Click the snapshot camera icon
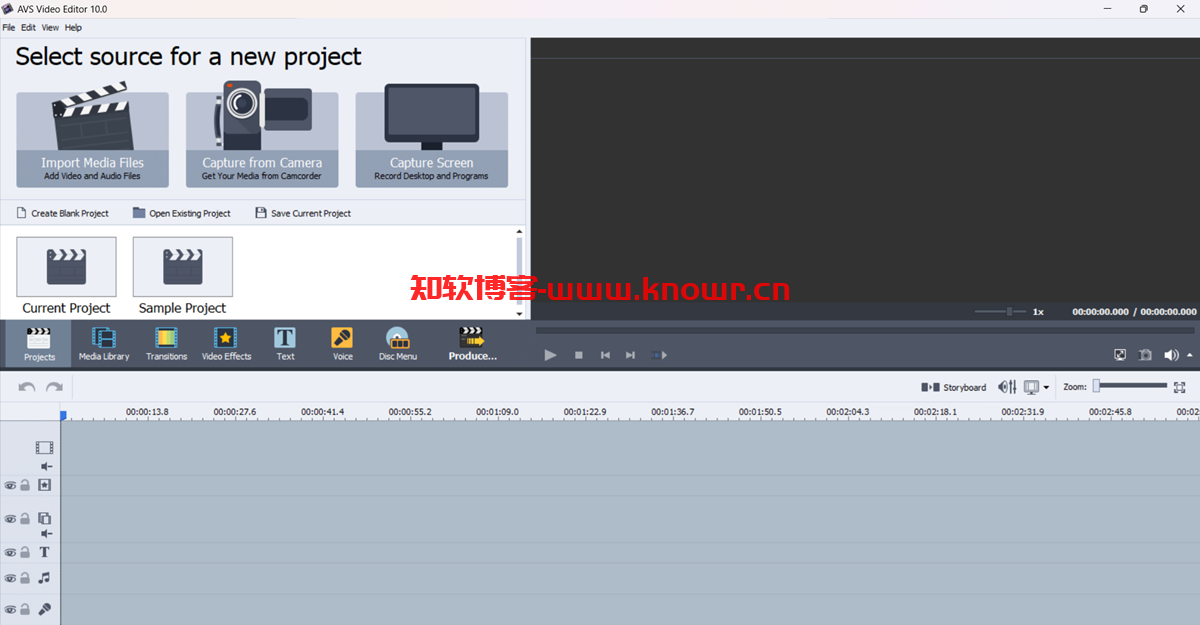 pyautogui.click(x=1146, y=355)
